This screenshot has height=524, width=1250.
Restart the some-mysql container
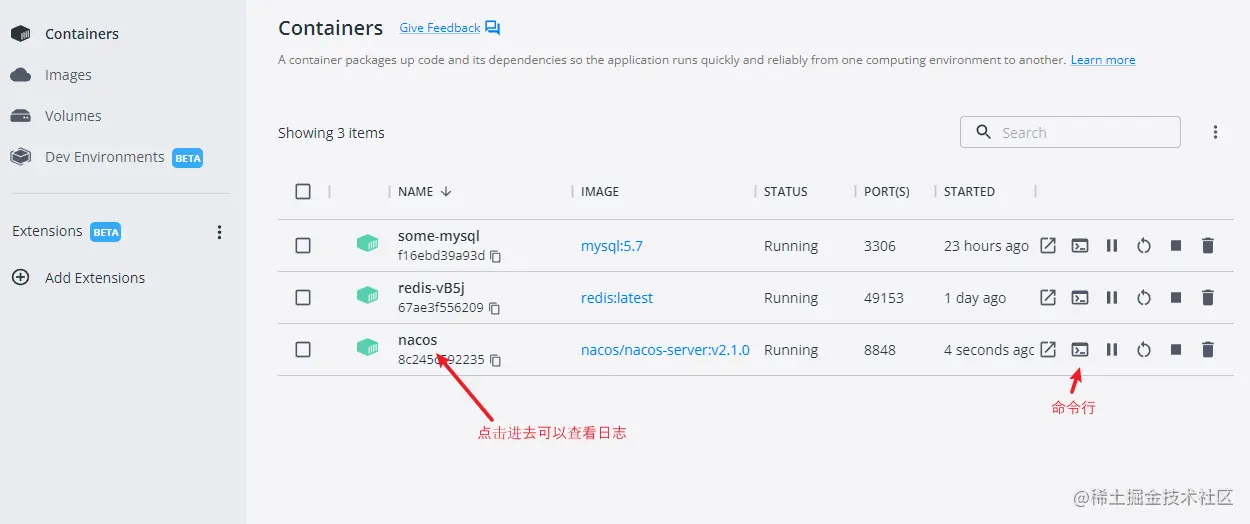click(x=1144, y=246)
